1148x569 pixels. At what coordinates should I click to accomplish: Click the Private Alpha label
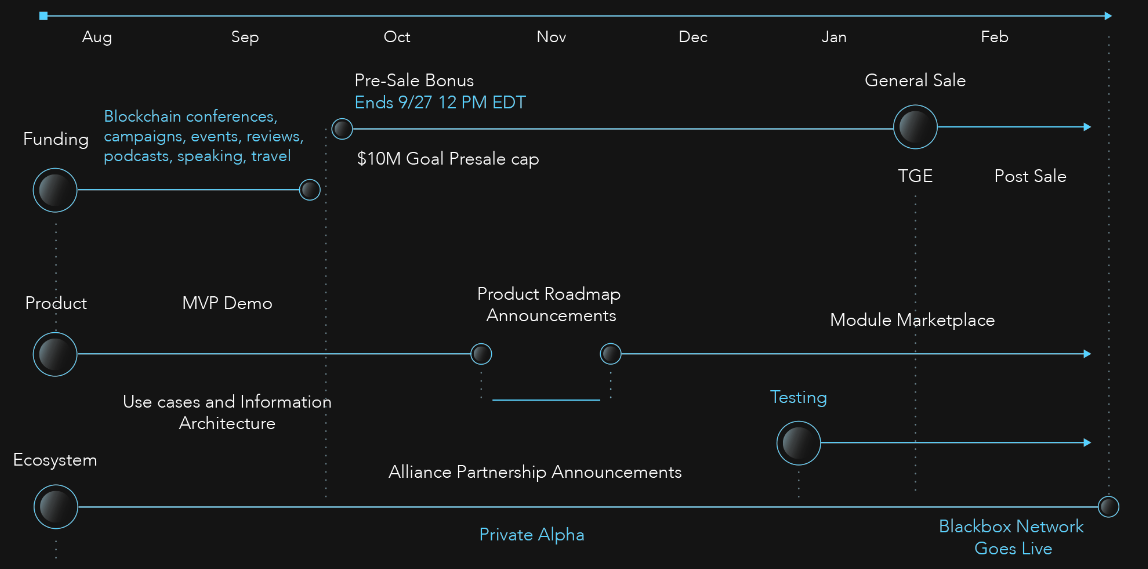[x=531, y=534]
